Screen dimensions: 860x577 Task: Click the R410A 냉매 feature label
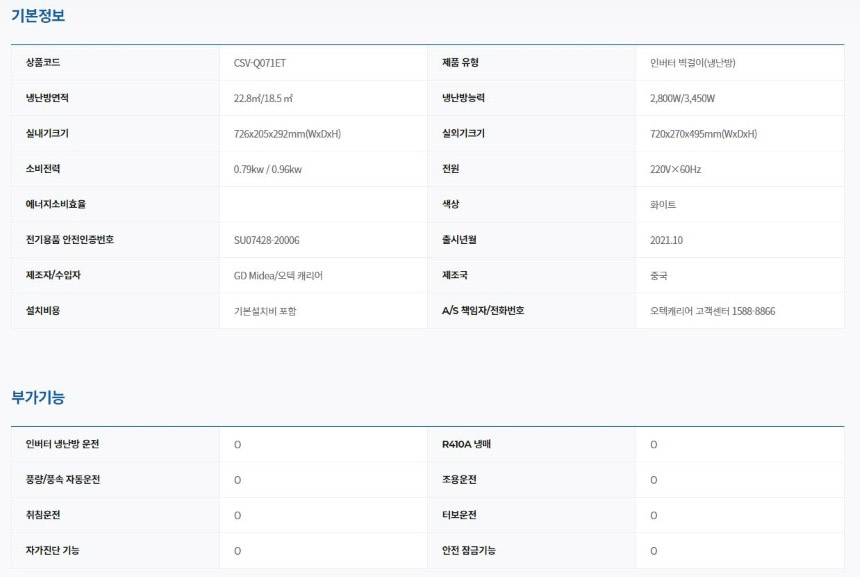pyautogui.click(x=466, y=444)
